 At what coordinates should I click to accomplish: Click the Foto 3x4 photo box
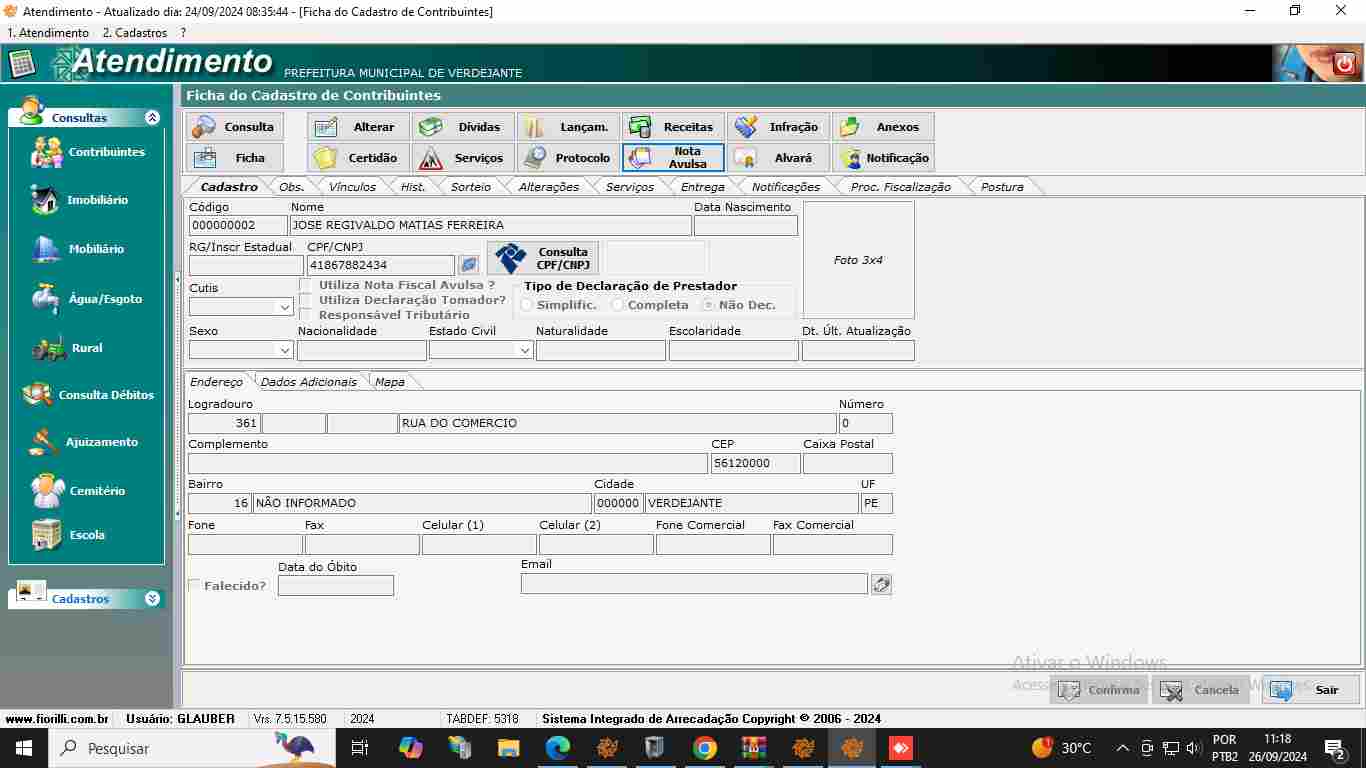[858, 260]
